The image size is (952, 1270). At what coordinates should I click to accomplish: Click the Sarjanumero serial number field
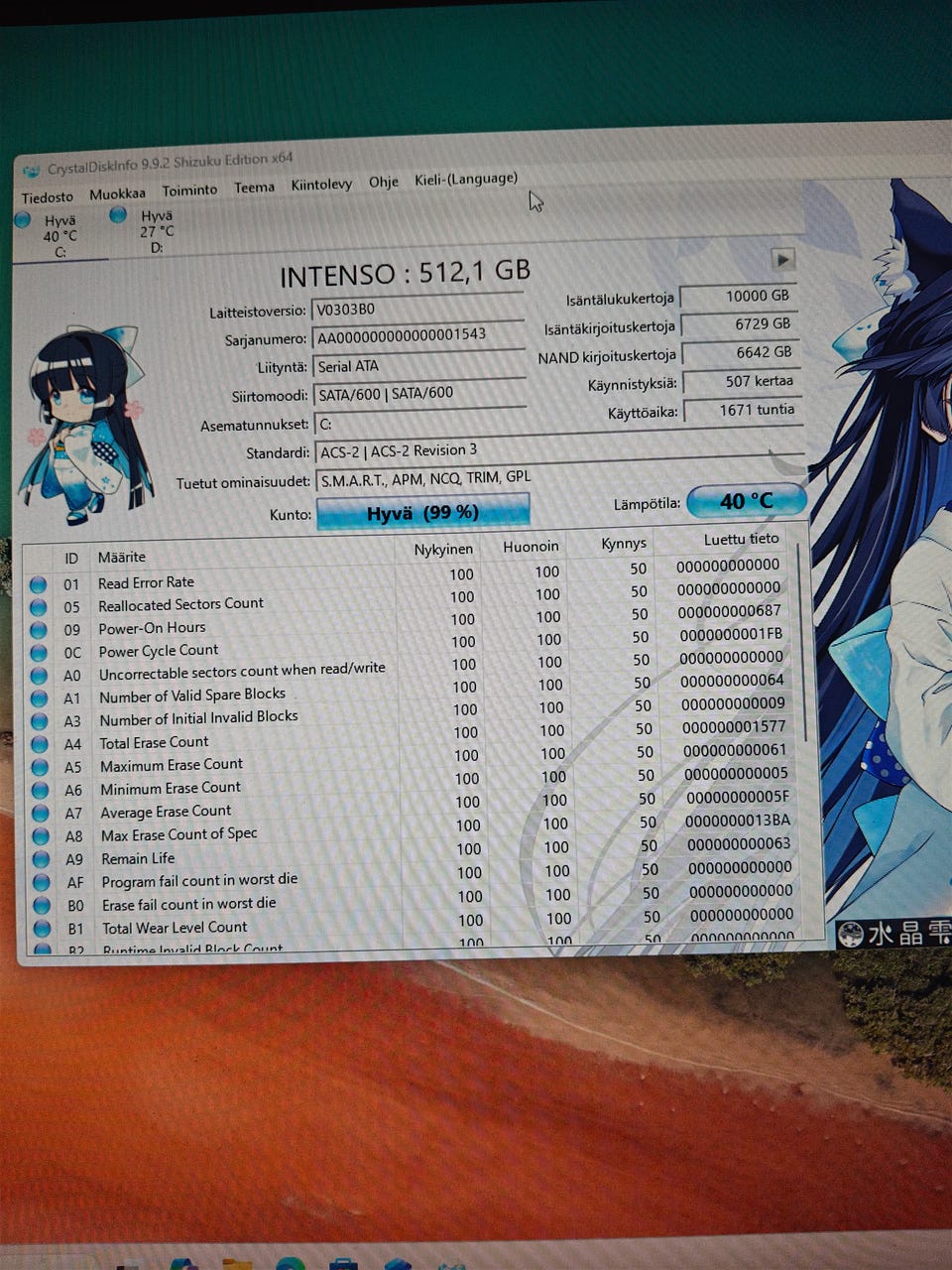click(x=418, y=335)
